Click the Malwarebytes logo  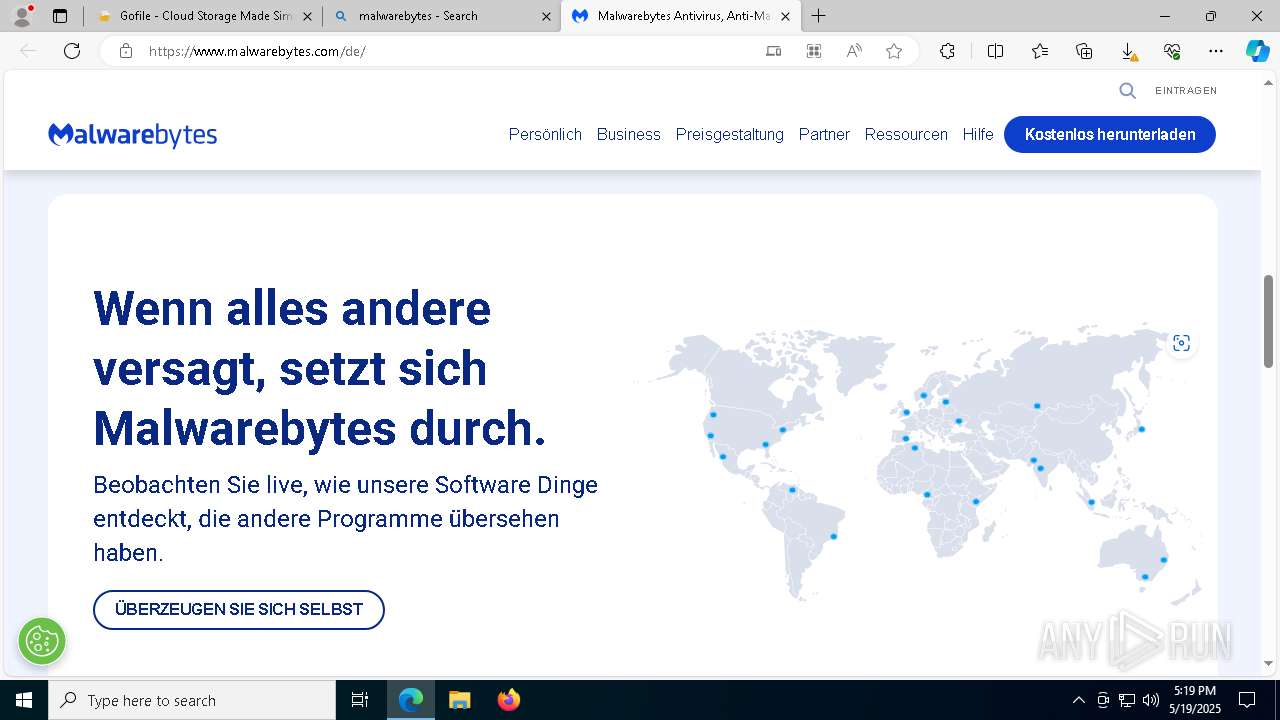(x=133, y=135)
